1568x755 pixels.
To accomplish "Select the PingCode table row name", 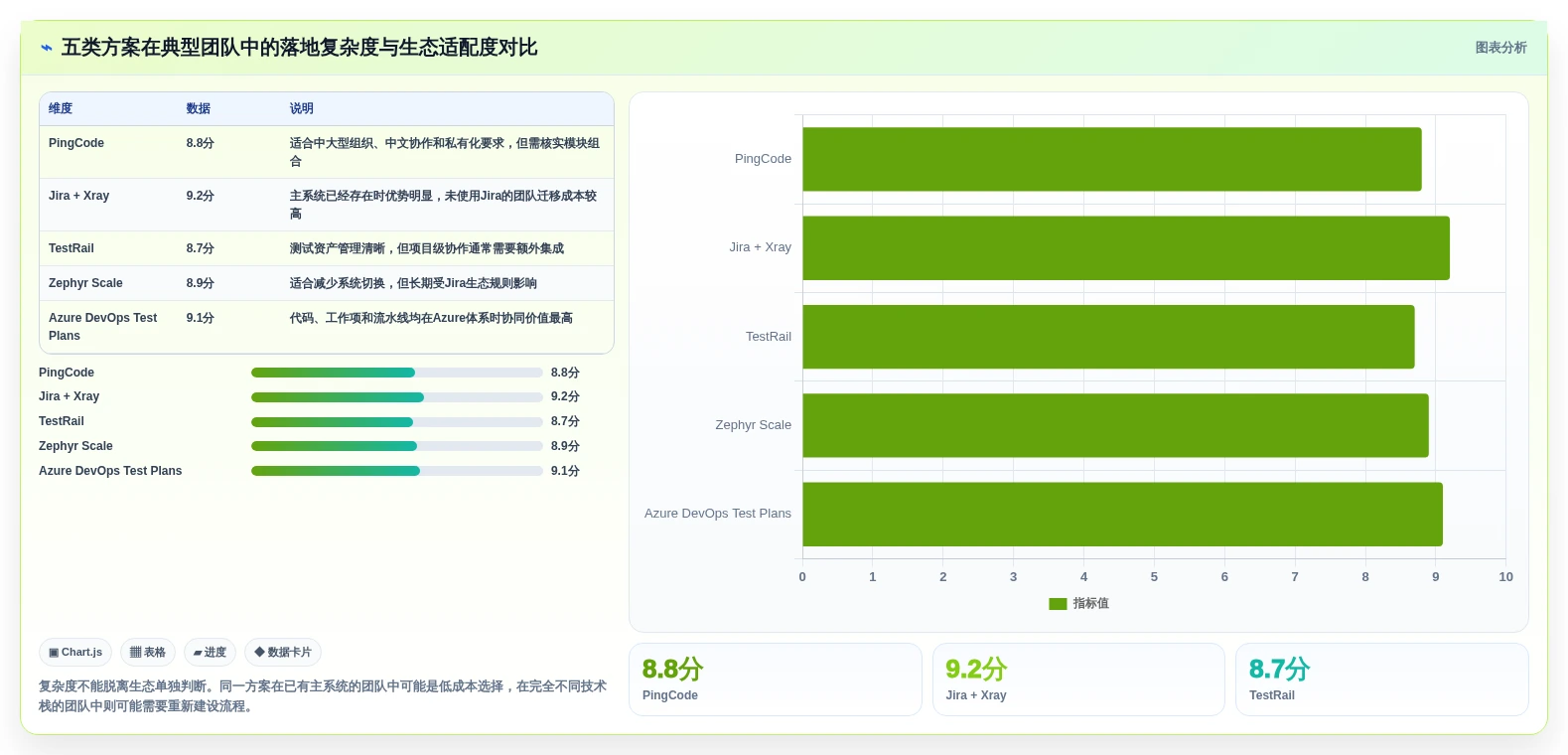I will [x=76, y=143].
